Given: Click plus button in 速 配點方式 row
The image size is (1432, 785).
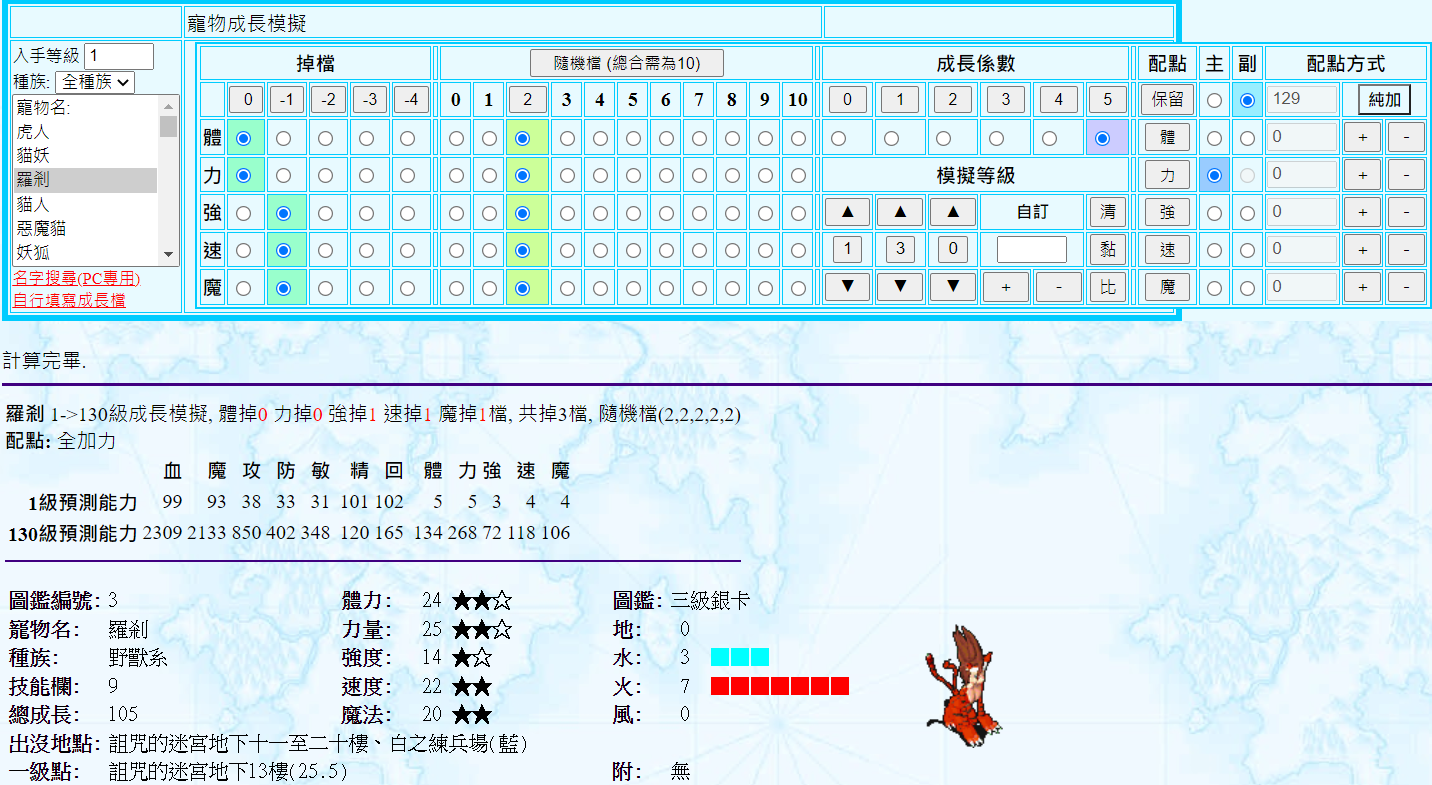Looking at the screenshot, I should [1362, 250].
